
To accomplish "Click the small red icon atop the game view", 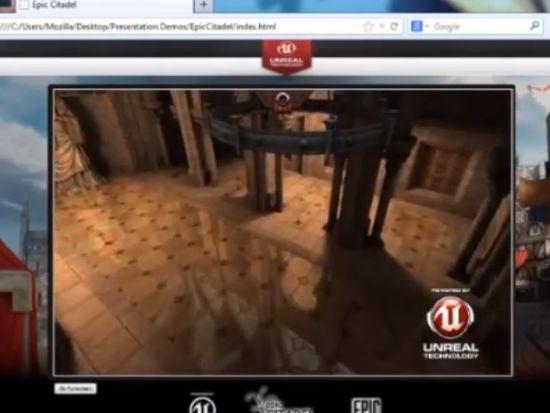I will coord(282,103).
